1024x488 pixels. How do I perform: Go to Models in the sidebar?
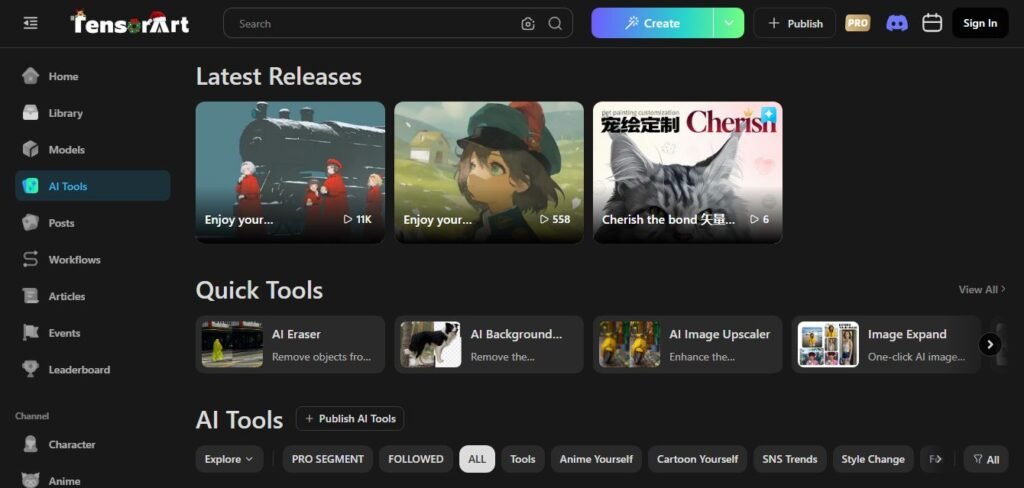pos(66,150)
